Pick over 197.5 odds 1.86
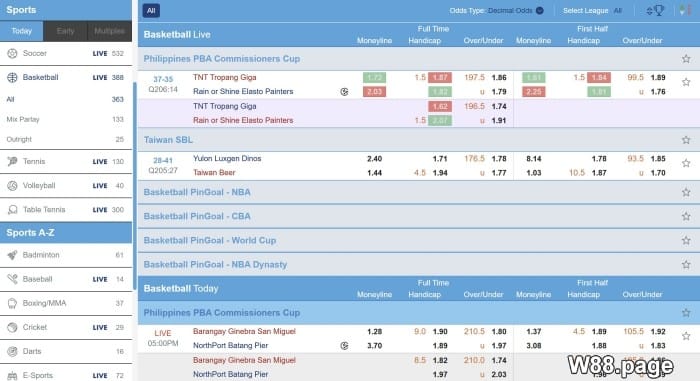700x381 pixels. (x=499, y=78)
